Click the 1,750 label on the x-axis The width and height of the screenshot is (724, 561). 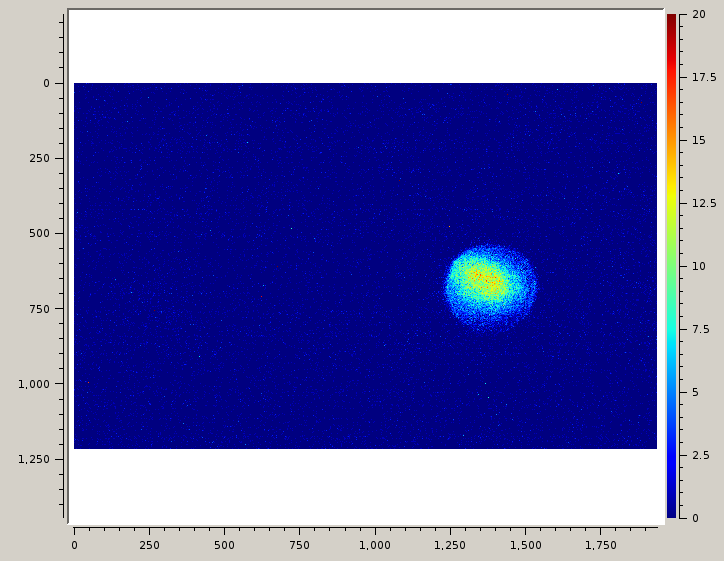[x=600, y=545]
